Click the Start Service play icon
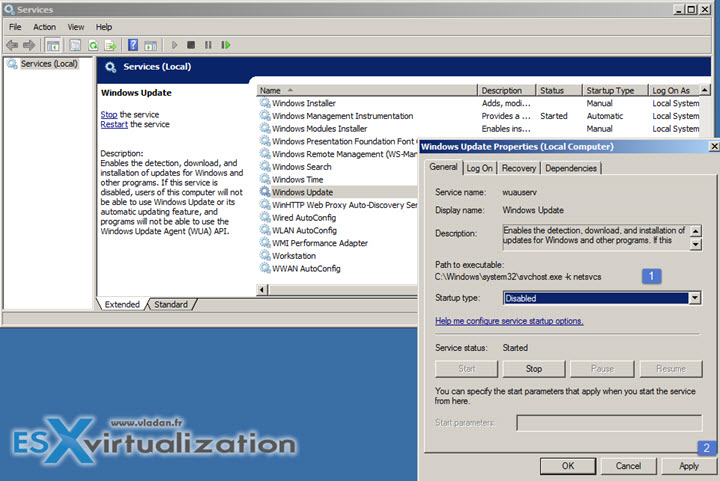Screen dimensions: 720x481 click(174, 45)
